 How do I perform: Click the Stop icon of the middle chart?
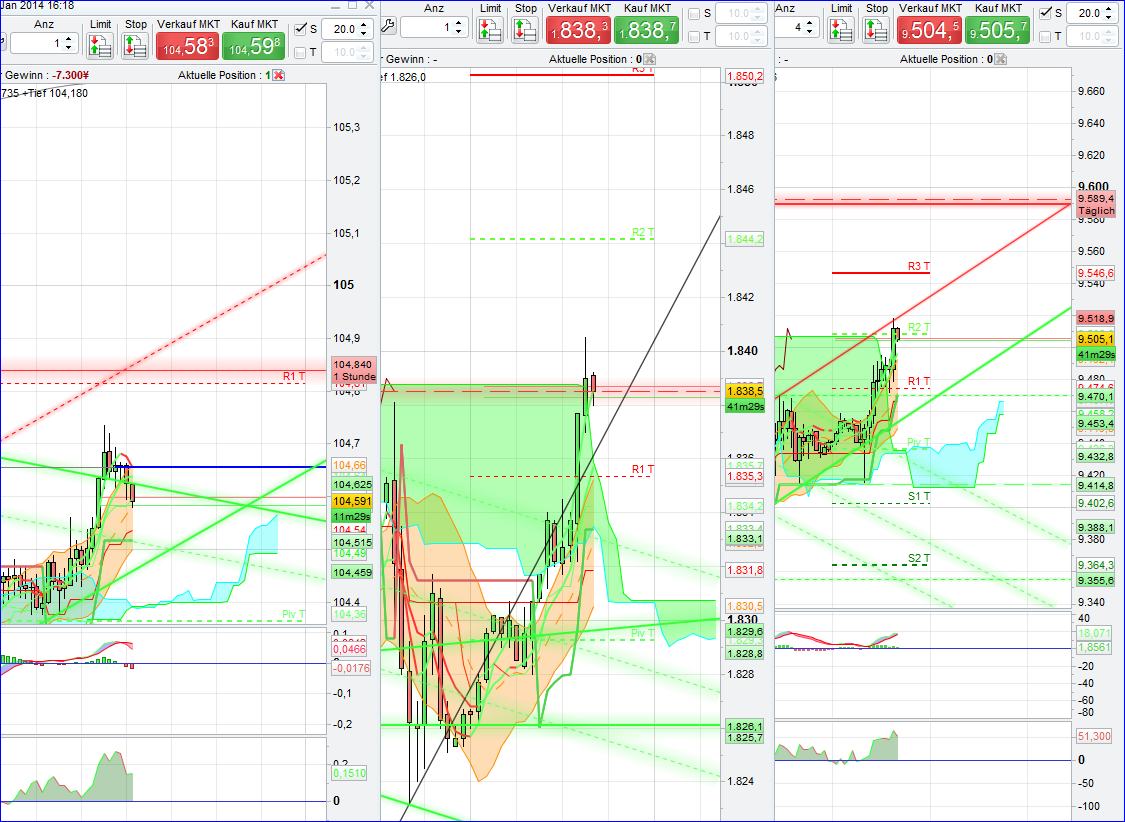click(x=525, y=30)
